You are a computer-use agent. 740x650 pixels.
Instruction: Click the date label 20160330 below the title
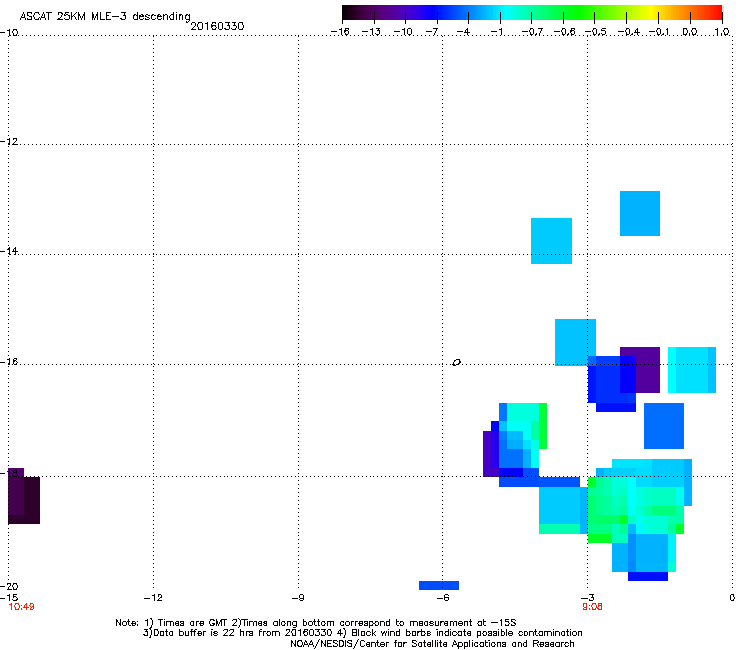[217, 26]
